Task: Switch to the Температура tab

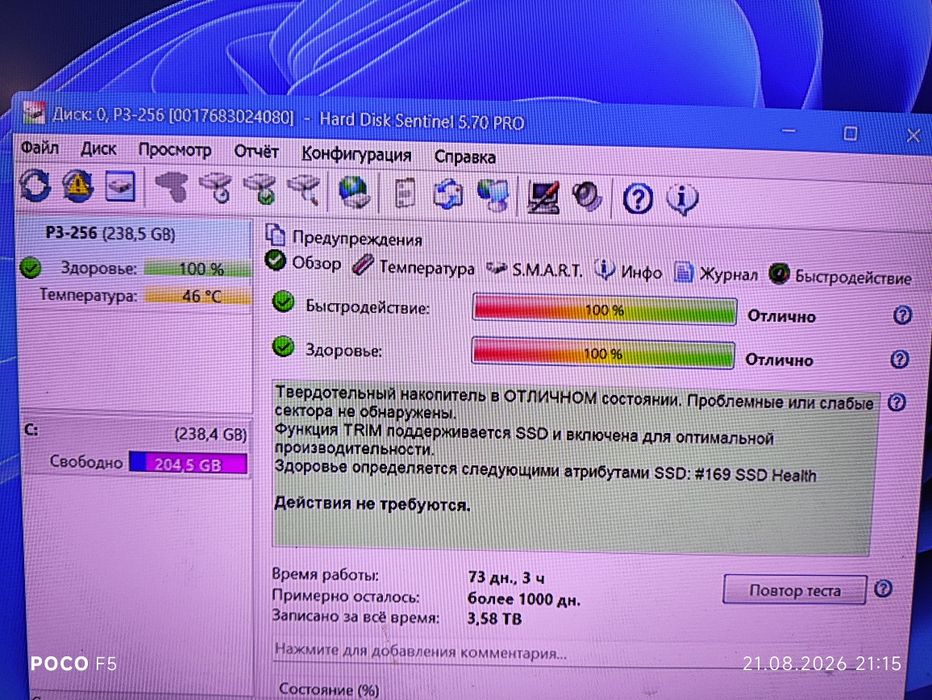Action: (414, 267)
